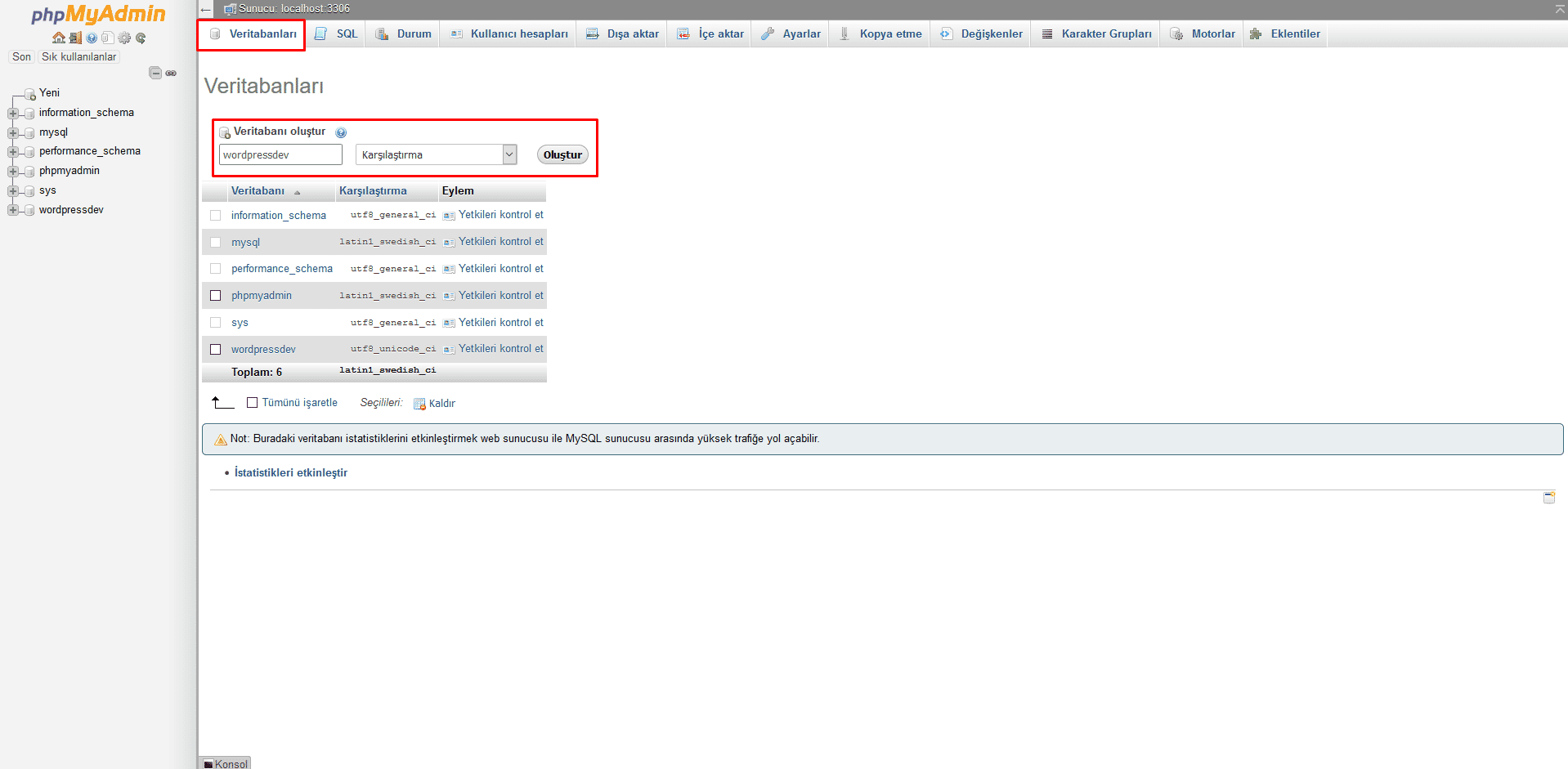The height and width of the screenshot is (769, 1568).
Task: Click the server icon beside Sunucu: localhost
Action: click(231, 9)
